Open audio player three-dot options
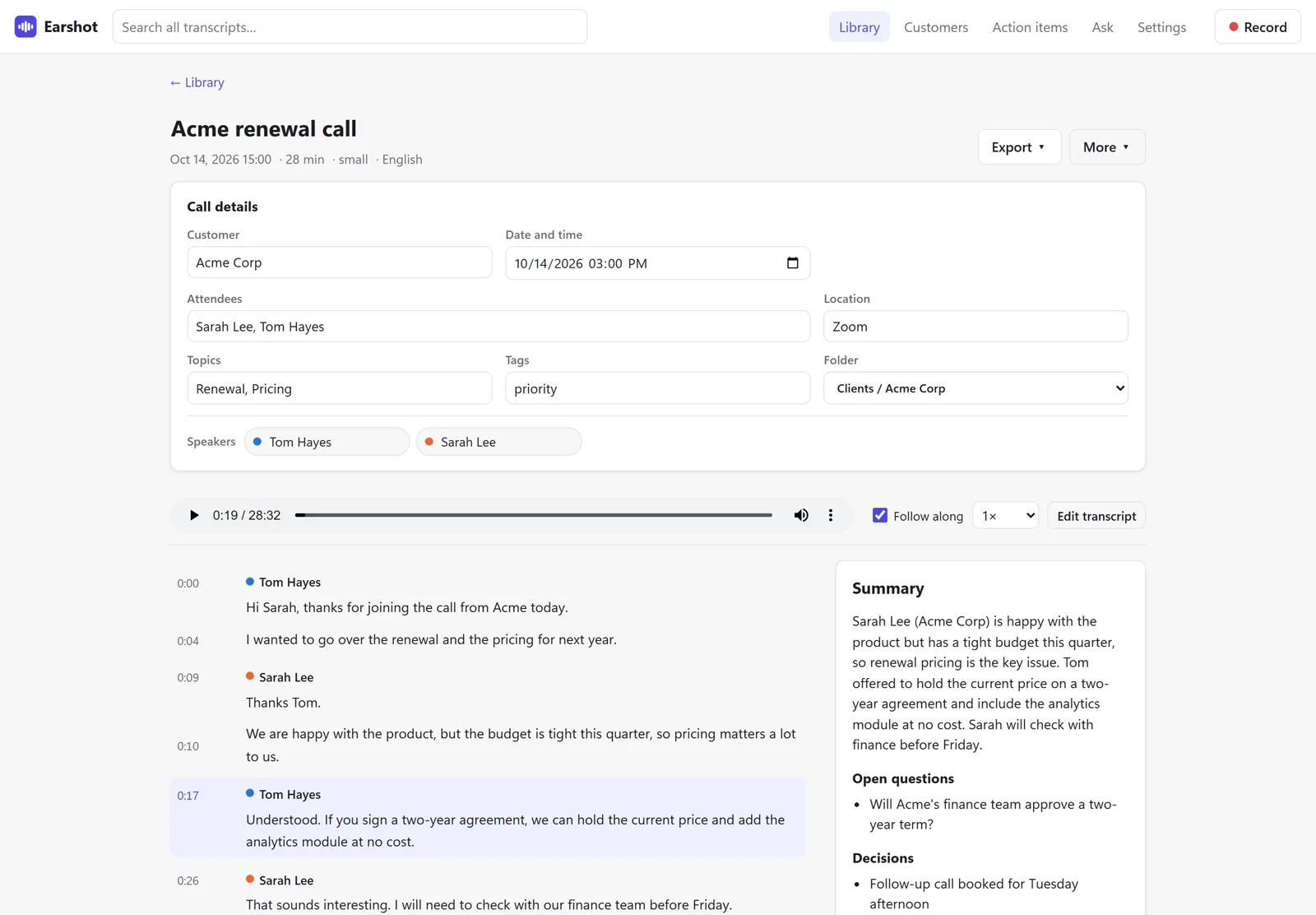Viewport: 1316px width, 915px height. point(831,515)
